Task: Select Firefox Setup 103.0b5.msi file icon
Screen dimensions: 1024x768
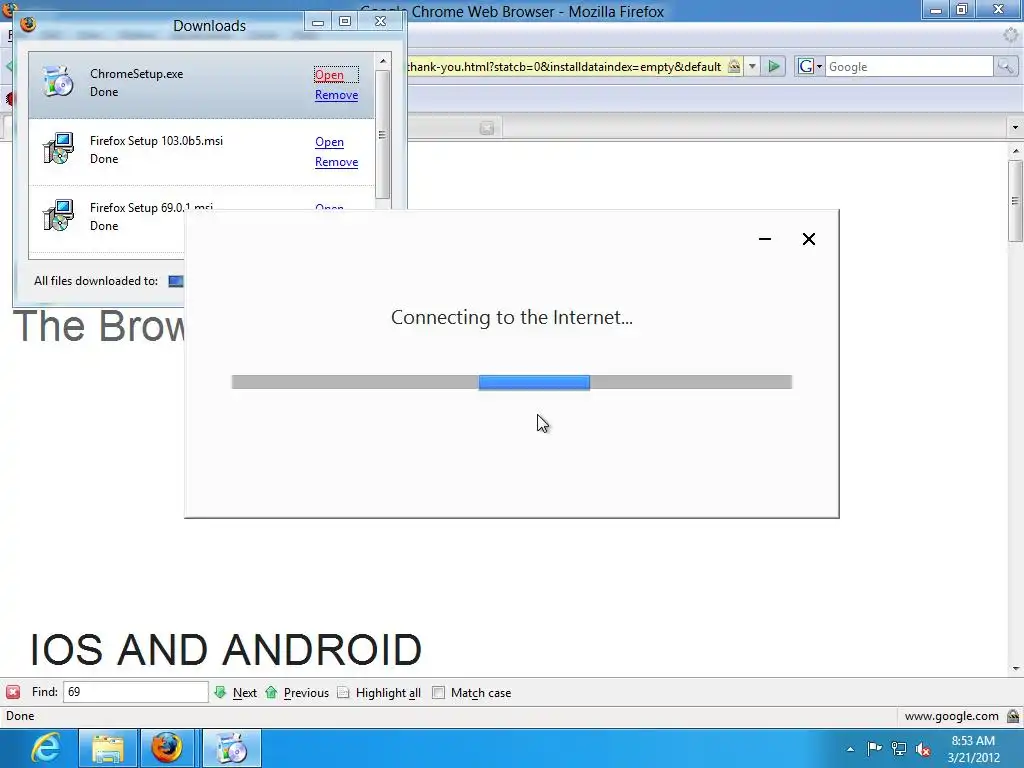Action: (57, 149)
